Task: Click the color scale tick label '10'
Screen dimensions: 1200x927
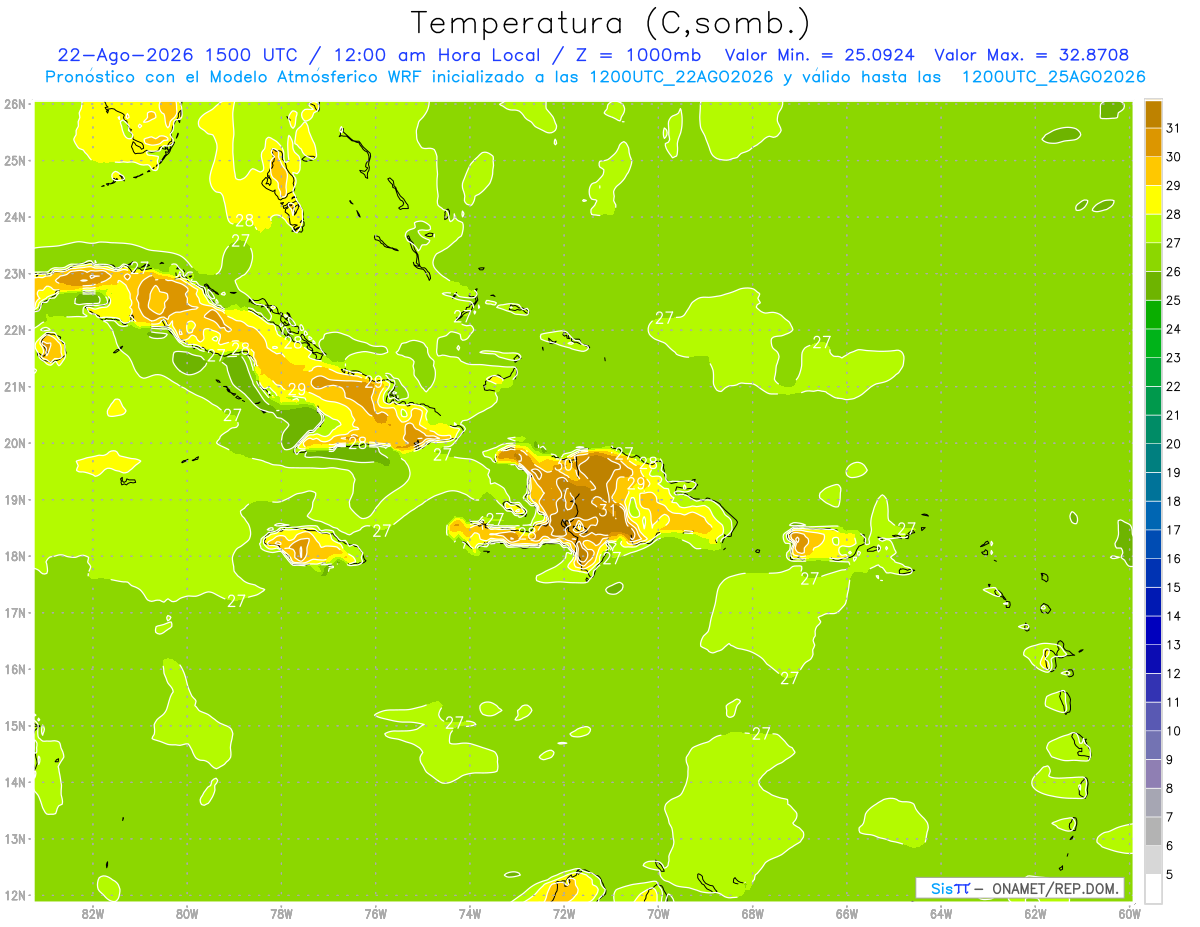Action: pyautogui.click(x=1174, y=730)
